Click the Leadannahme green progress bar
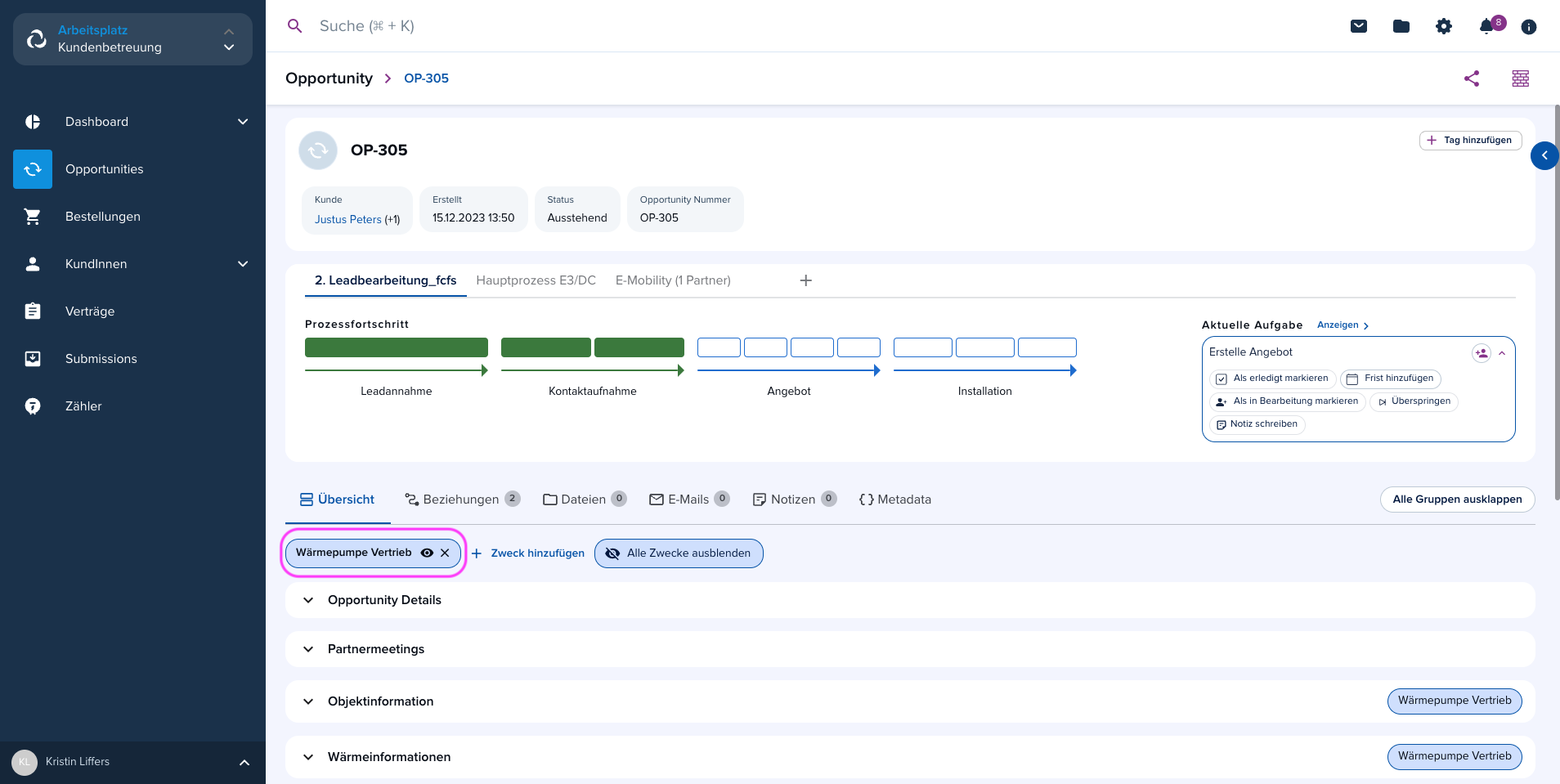Image resolution: width=1560 pixels, height=784 pixels. tap(397, 347)
